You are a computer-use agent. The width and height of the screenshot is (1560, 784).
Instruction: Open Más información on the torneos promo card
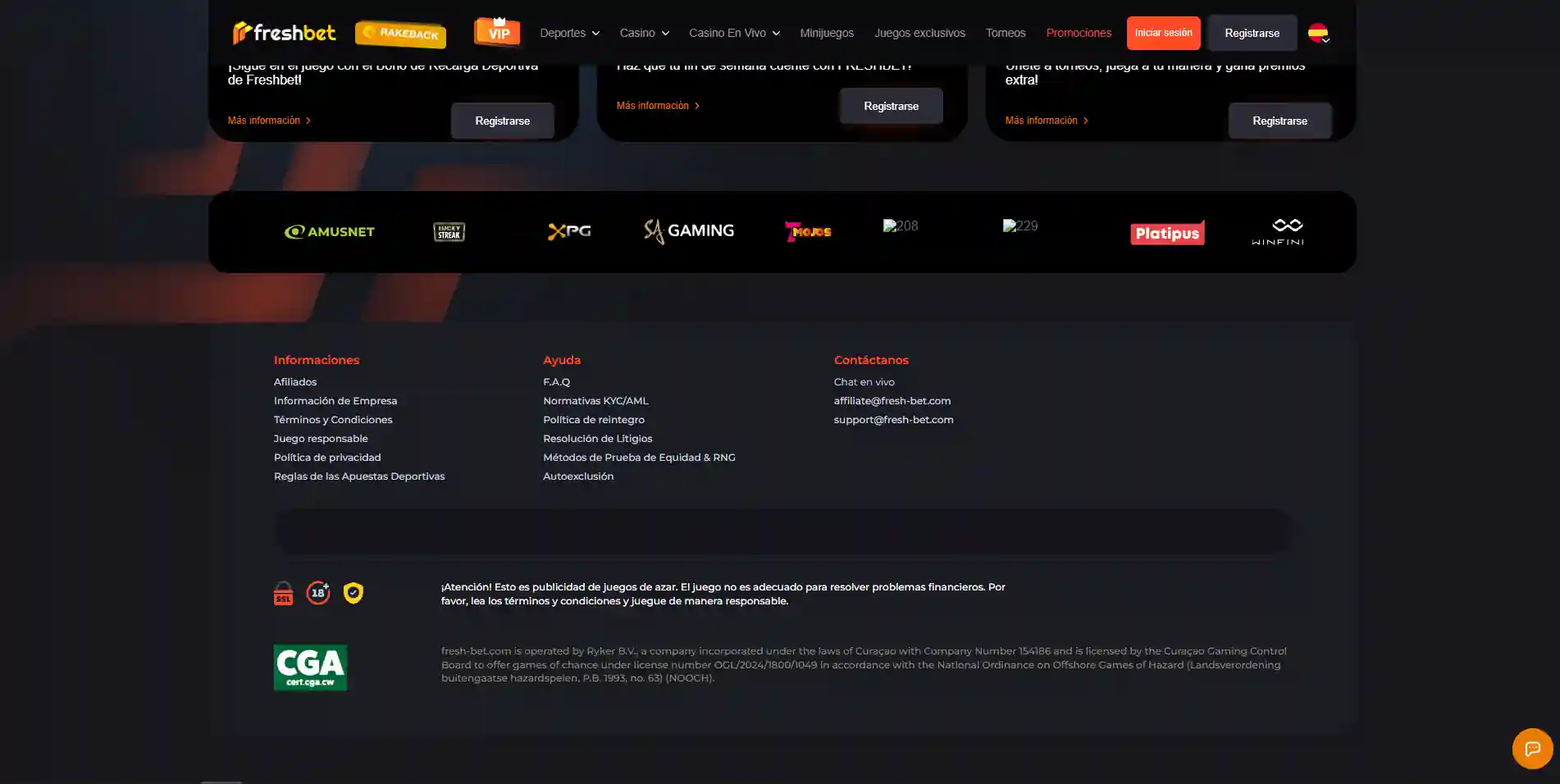tap(1047, 121)
